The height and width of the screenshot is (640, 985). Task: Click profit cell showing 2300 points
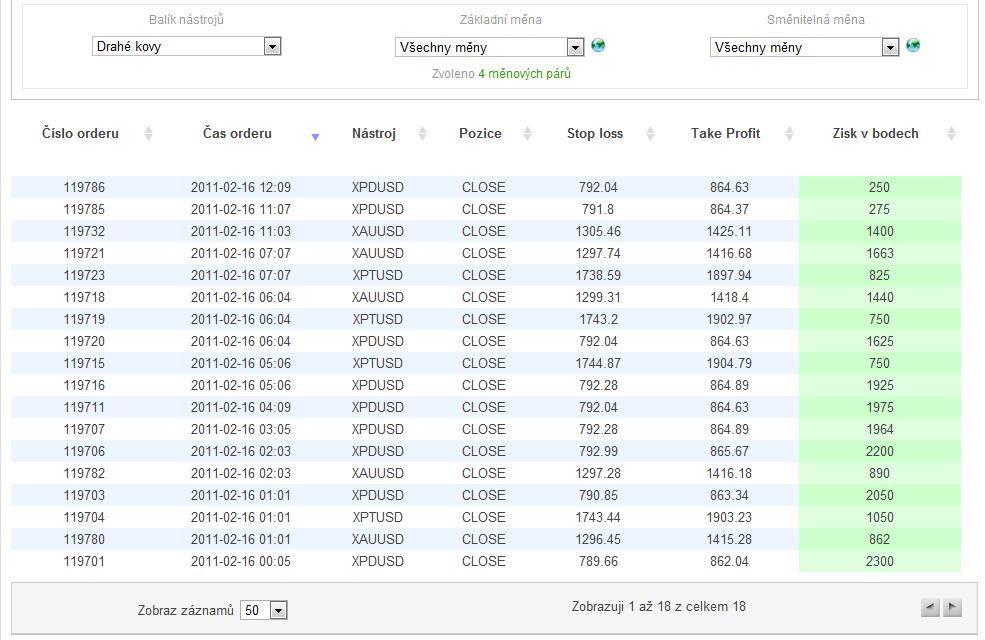[879, 561]
